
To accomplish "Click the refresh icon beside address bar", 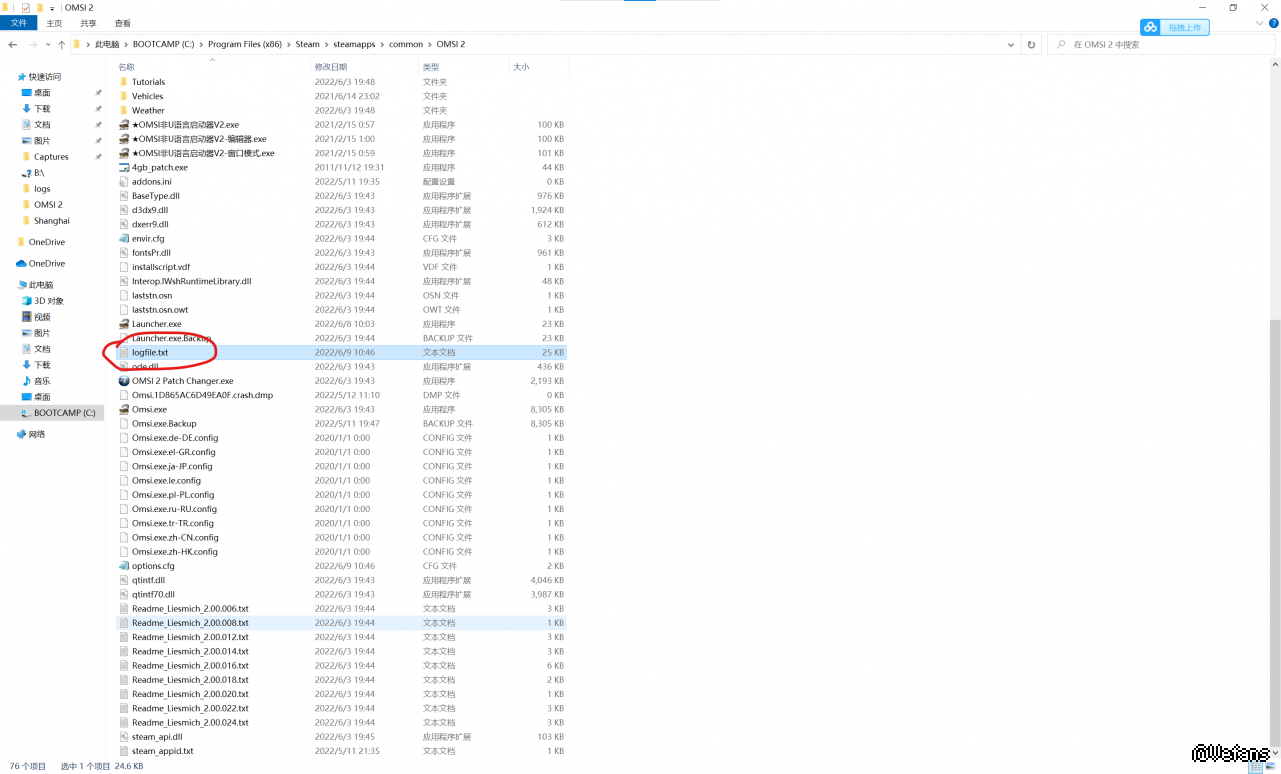I will [x=1031, y=45].
